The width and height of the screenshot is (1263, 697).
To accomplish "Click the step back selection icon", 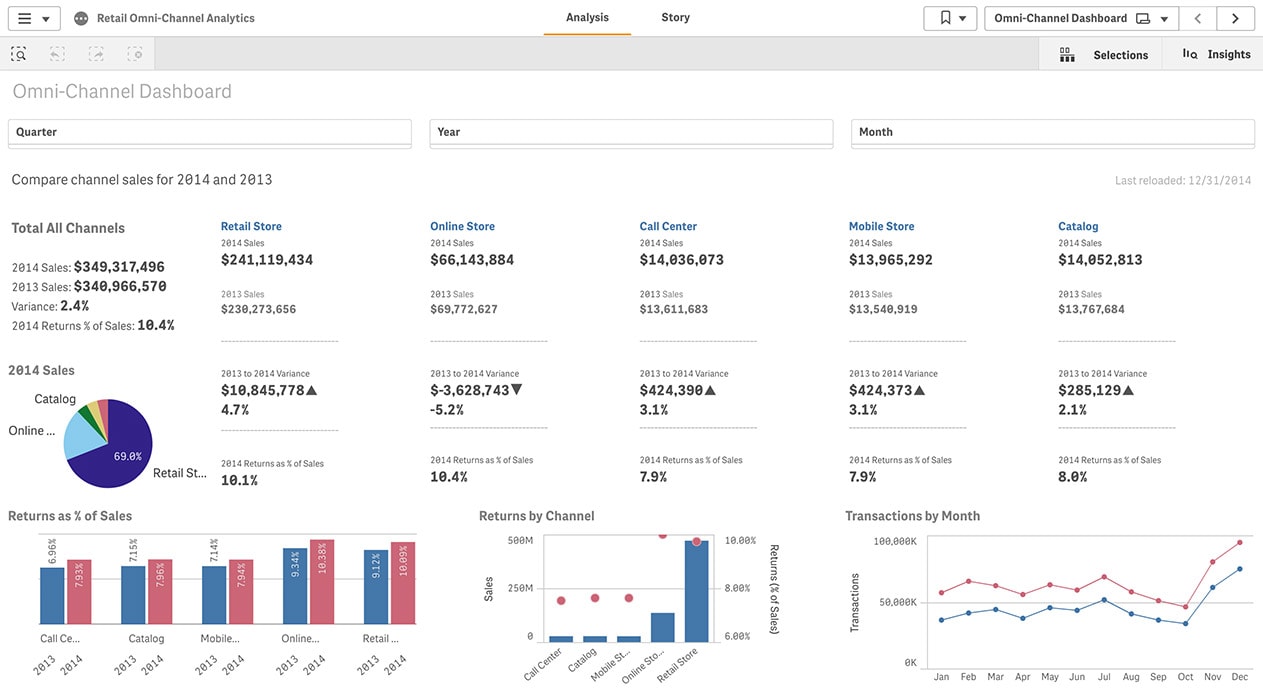I will pyautogui.click(x=52, y=53).
